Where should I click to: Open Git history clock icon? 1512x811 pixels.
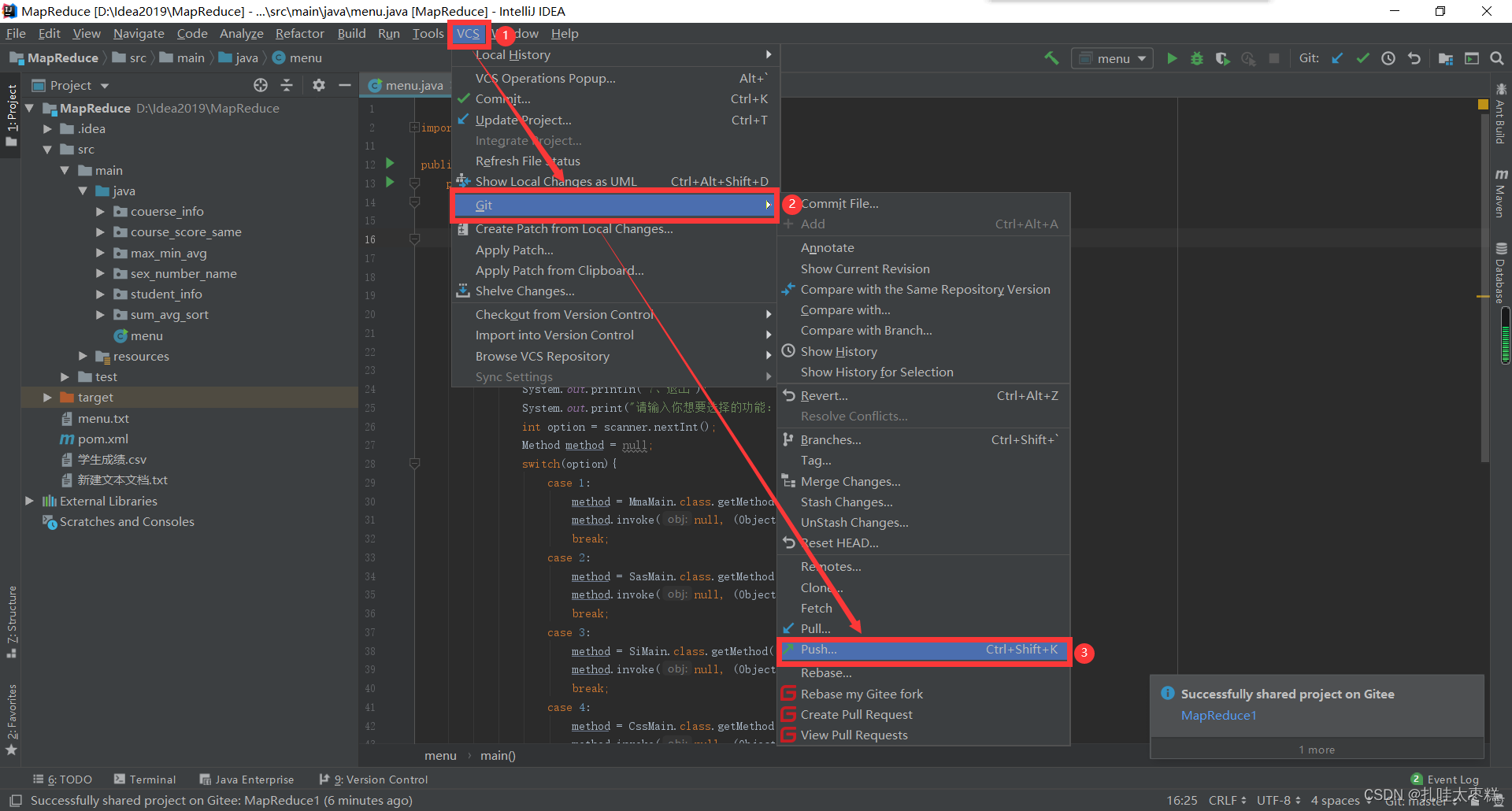point(1388,58)
